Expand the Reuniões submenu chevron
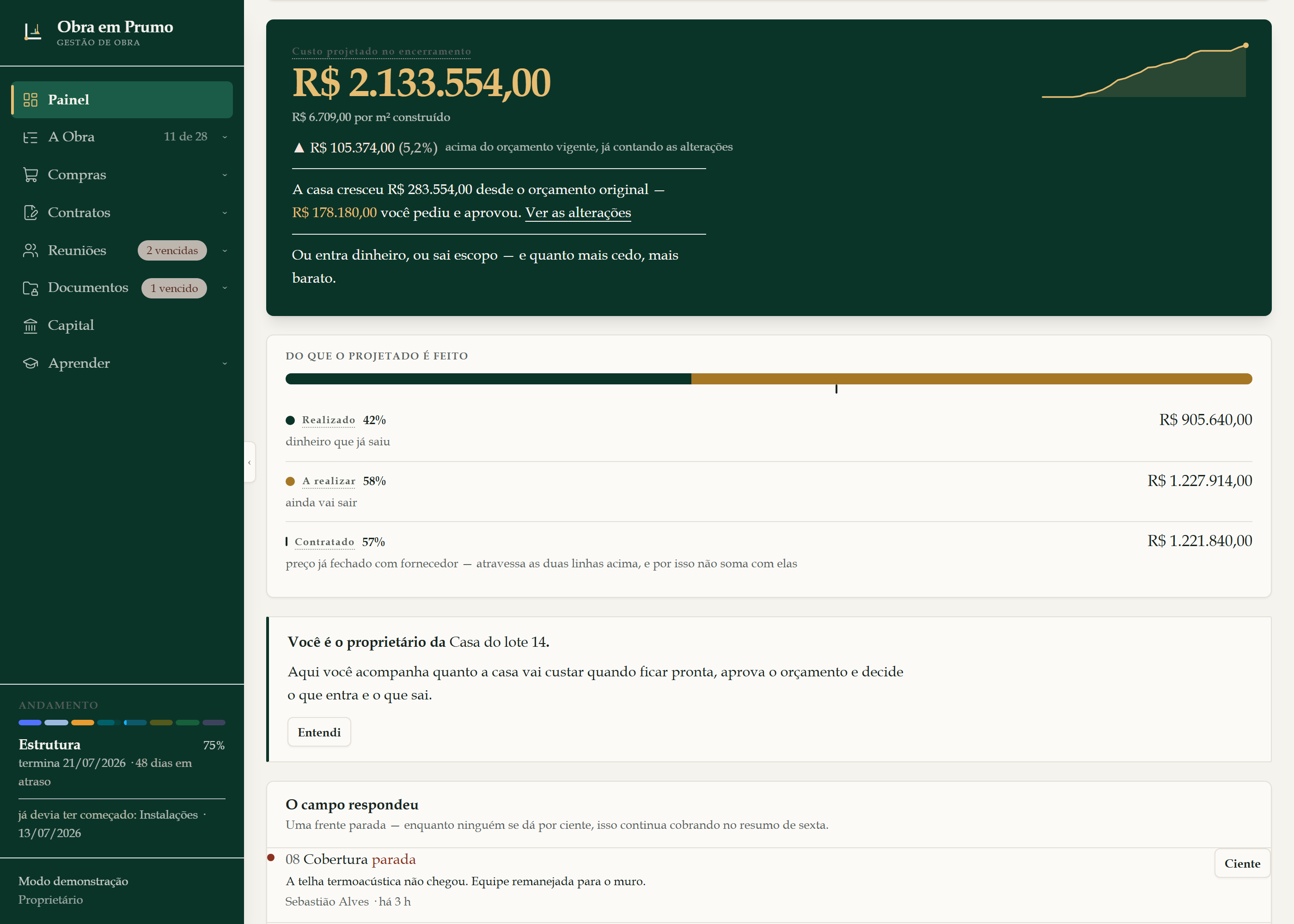Viewport: 1294px width, 924px height. pyautogui.click(x=225, y=250)
